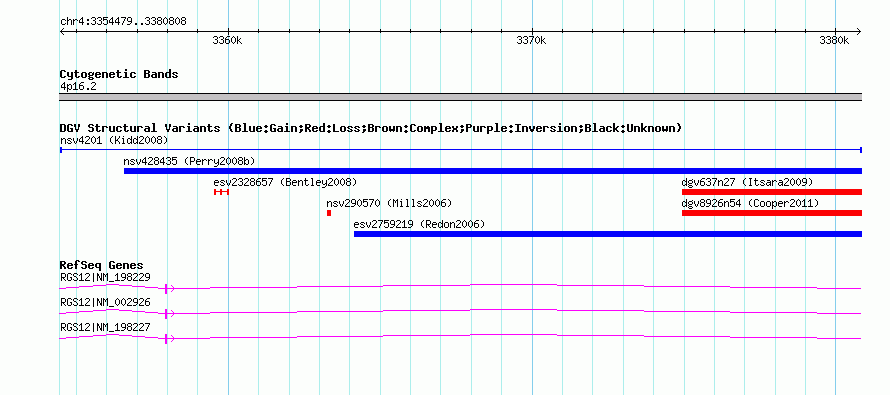Select the exon arrow on RGS12|NM_198227 track

point(169,339)
